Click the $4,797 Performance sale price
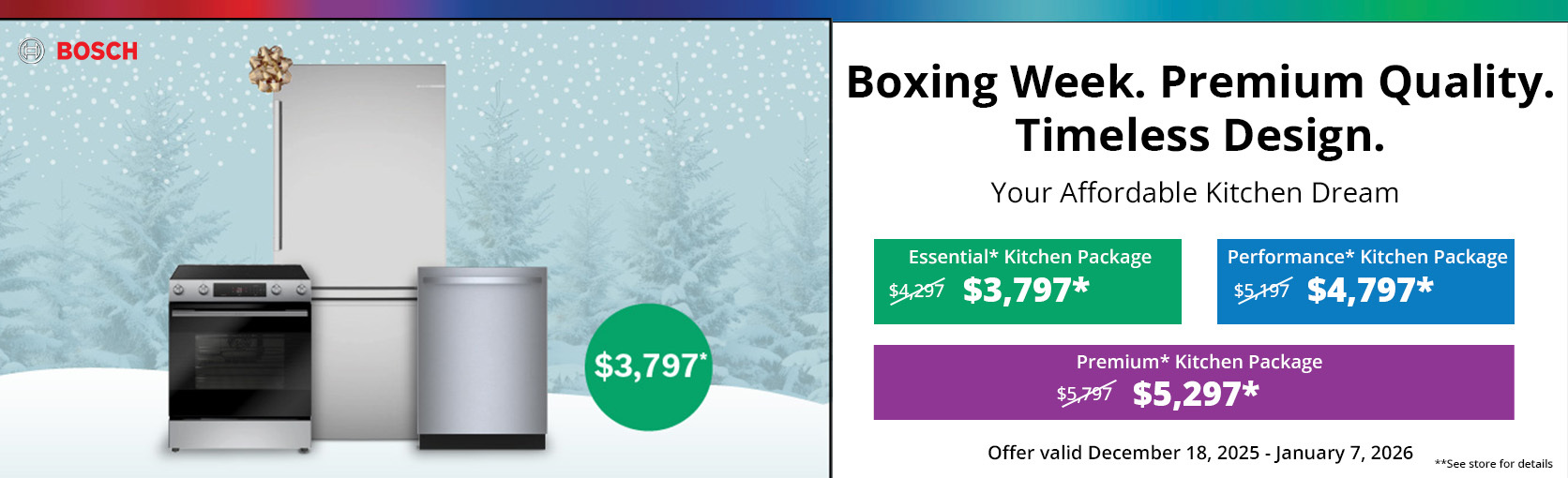 1369,291
